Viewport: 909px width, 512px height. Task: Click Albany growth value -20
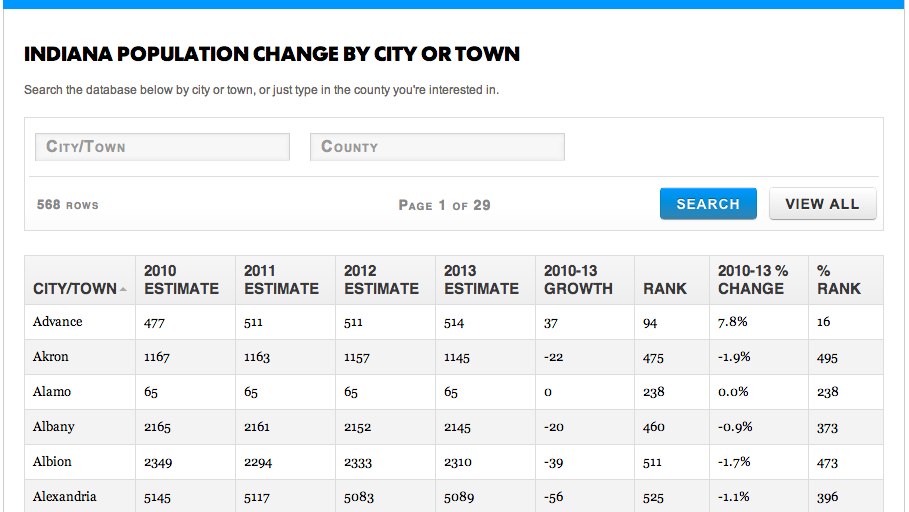pyautogui.click(x=554, y=427)
